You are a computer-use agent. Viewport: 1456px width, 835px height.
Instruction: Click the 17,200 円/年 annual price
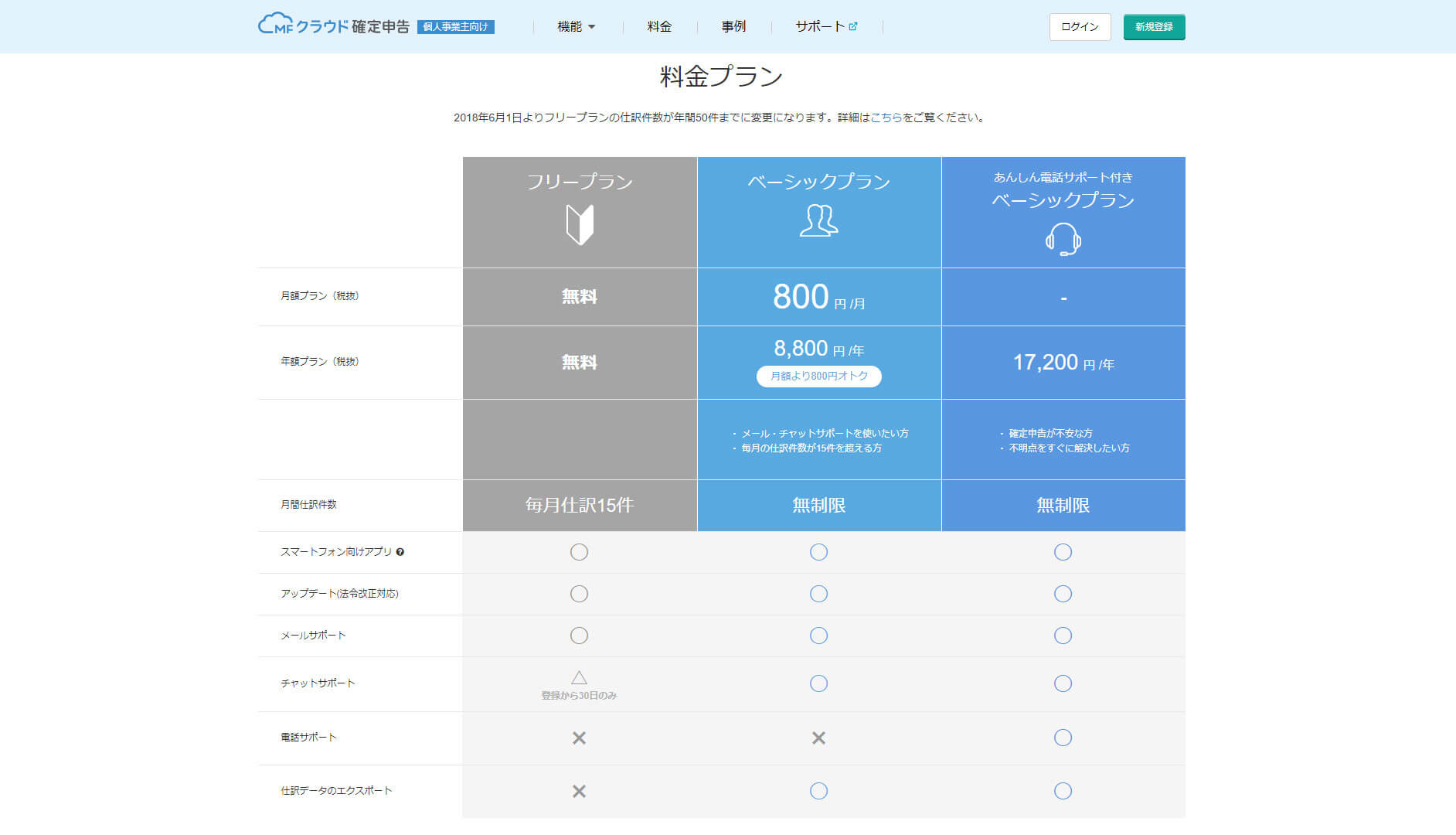click(1063, 363)
